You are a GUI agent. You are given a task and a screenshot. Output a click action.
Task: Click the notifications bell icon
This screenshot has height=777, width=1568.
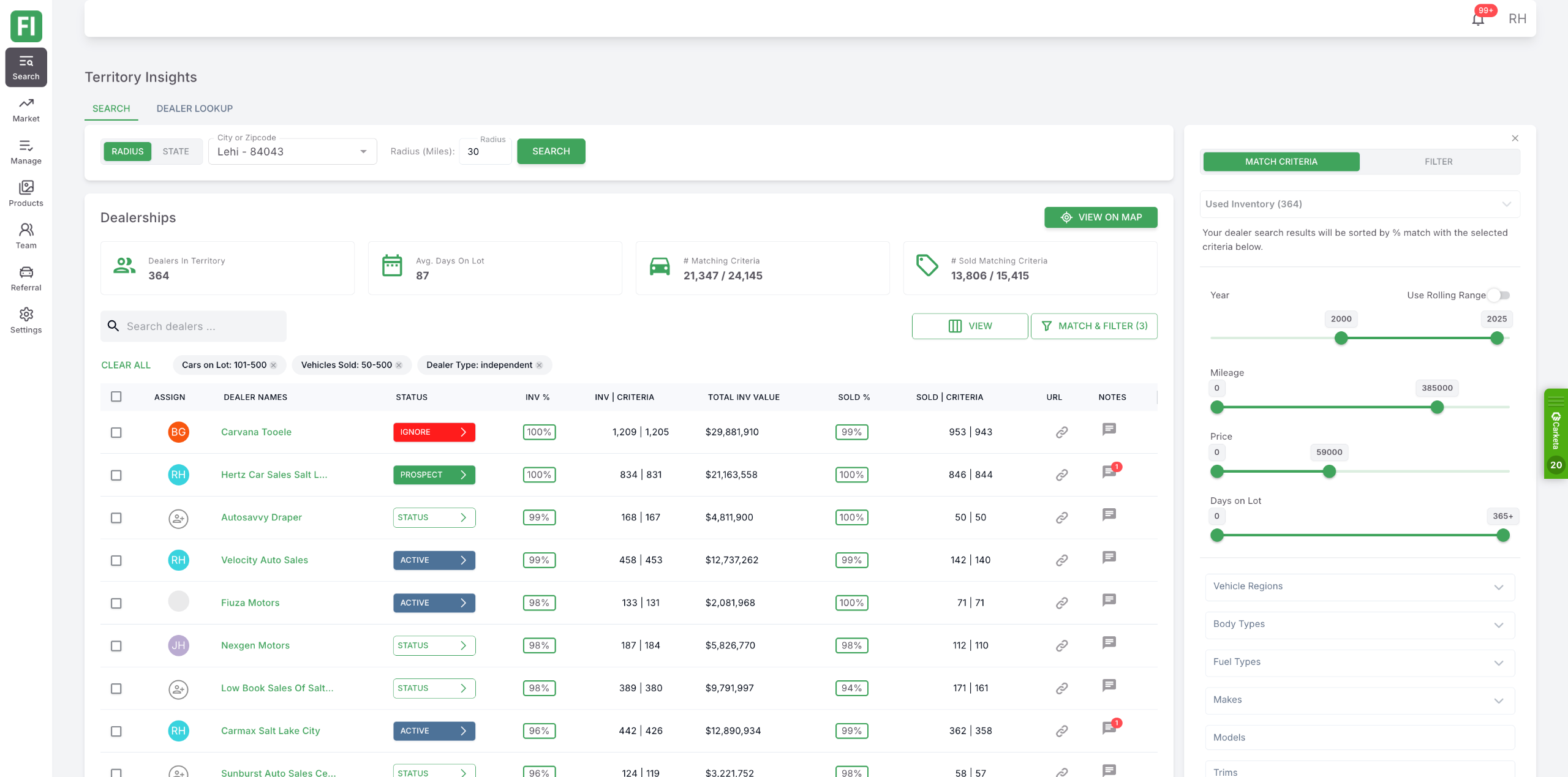pyautogui.click(x=1478, y=19)
